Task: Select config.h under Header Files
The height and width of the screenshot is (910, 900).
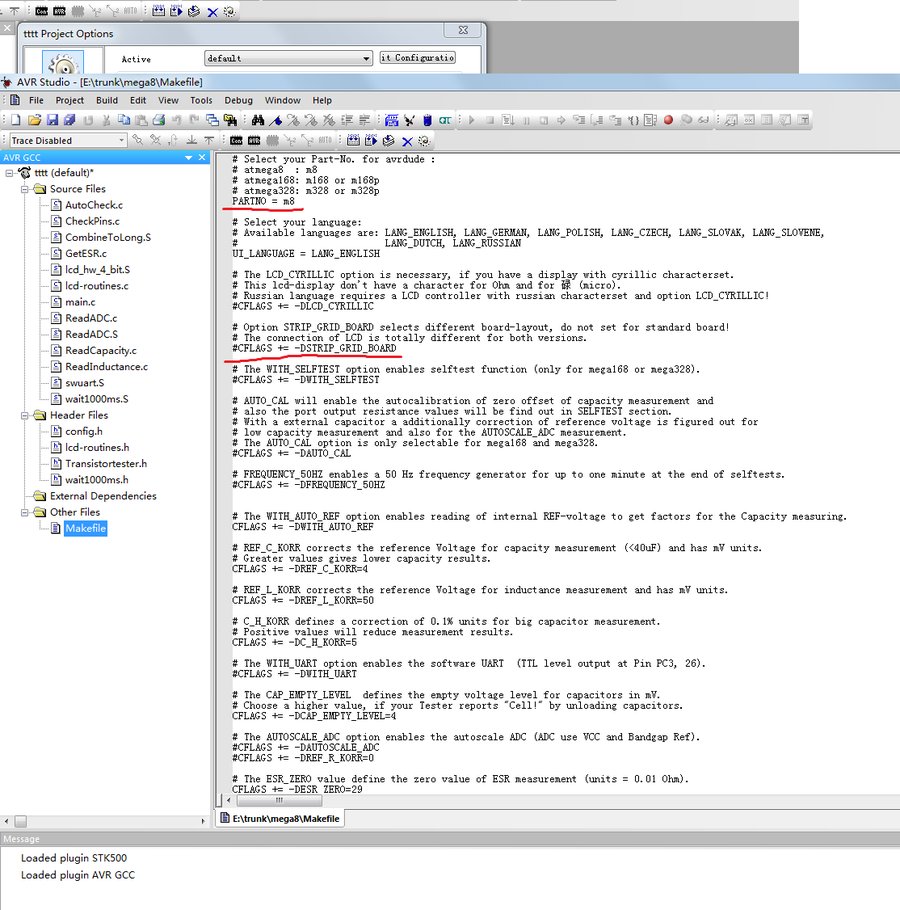Action: pyautogui.click(x=84, y=431)
